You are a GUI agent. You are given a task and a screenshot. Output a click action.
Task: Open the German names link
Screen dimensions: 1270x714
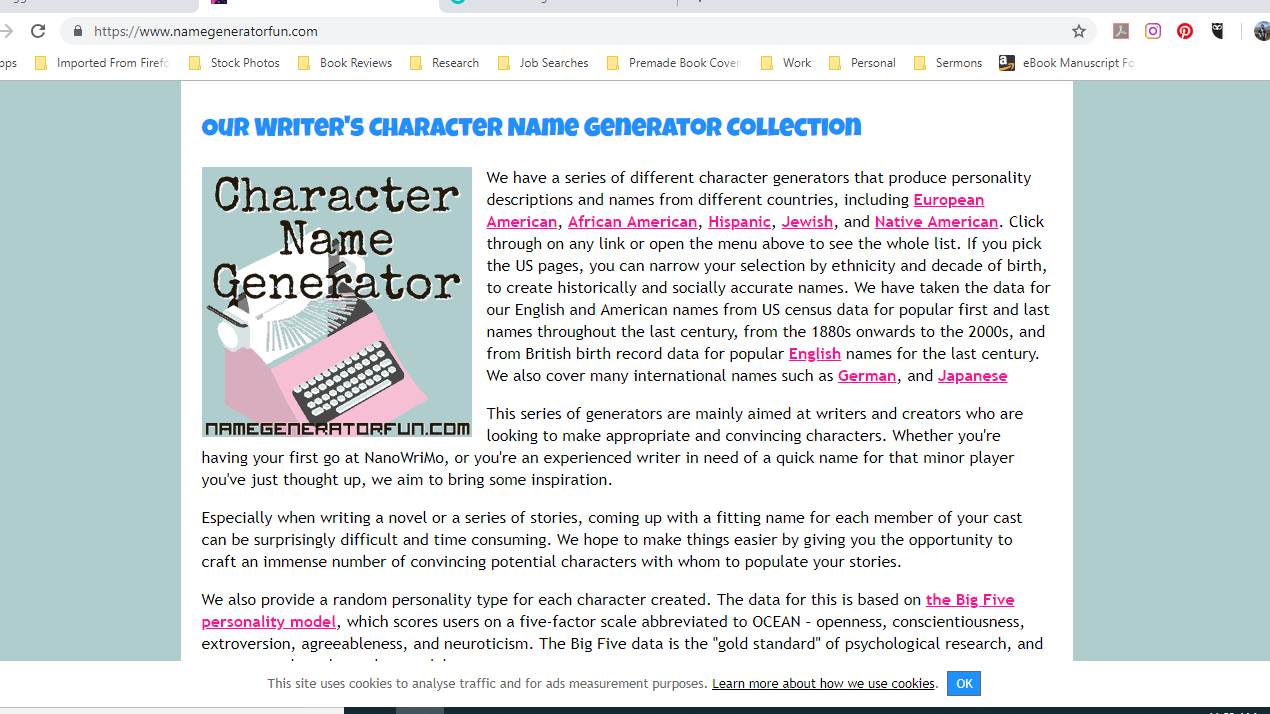coord(867,376)
